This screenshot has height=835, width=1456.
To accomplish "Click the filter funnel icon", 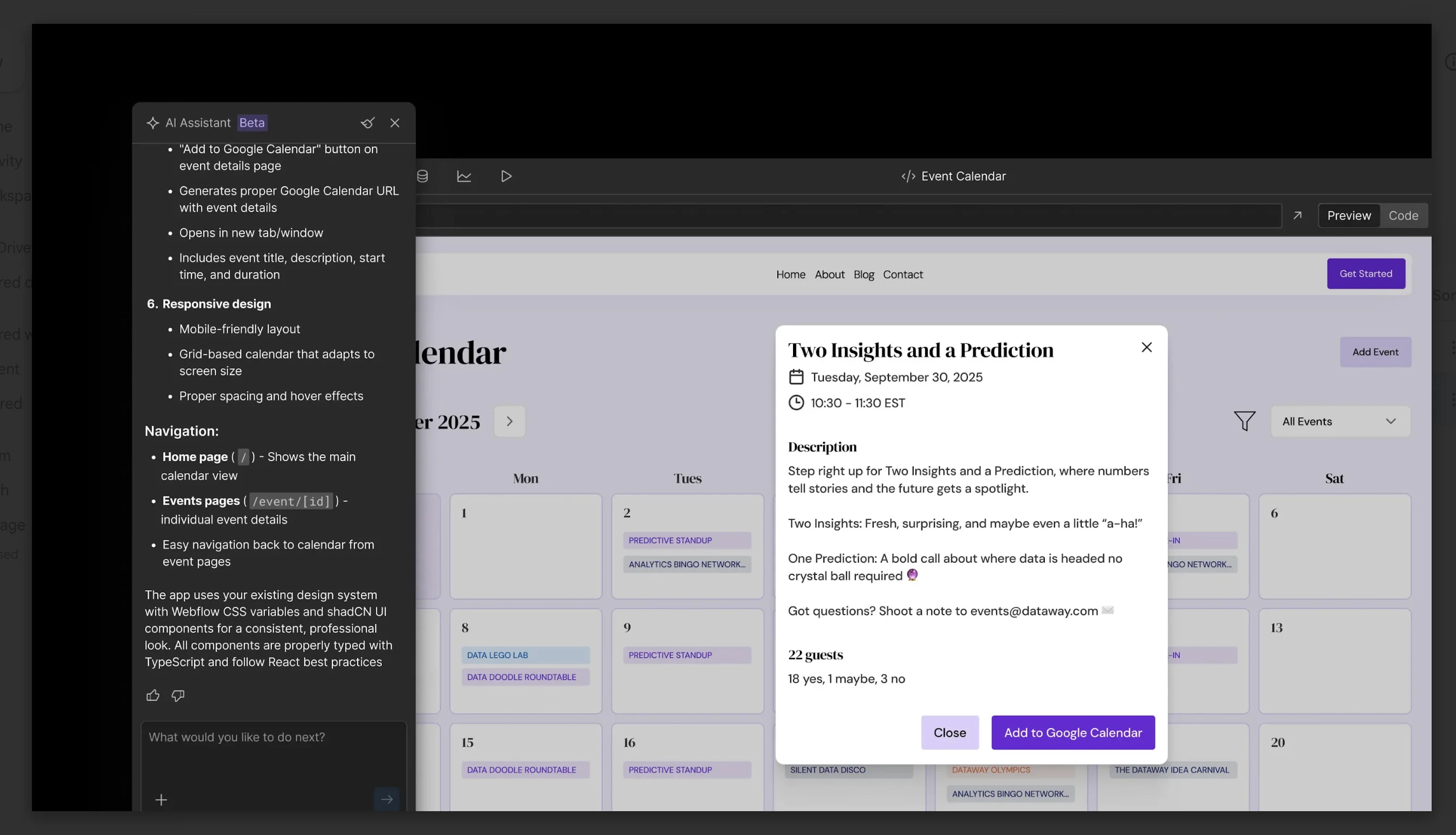I will 1244,421.
